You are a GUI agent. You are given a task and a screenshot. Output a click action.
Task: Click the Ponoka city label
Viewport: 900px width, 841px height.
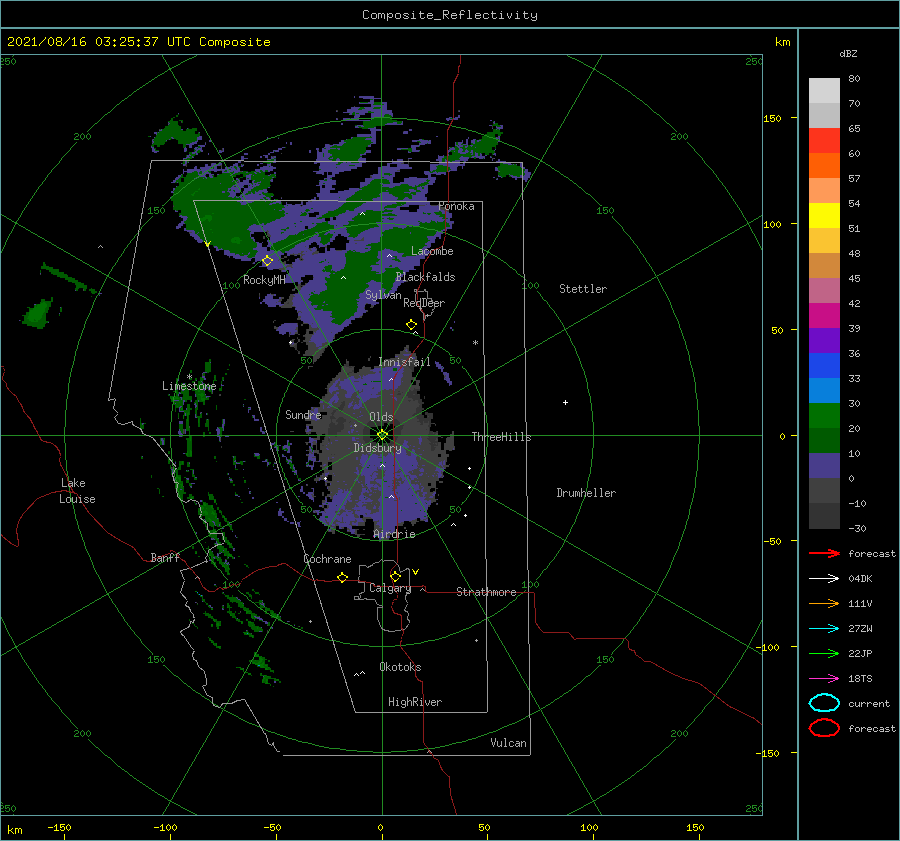(456, 206)
